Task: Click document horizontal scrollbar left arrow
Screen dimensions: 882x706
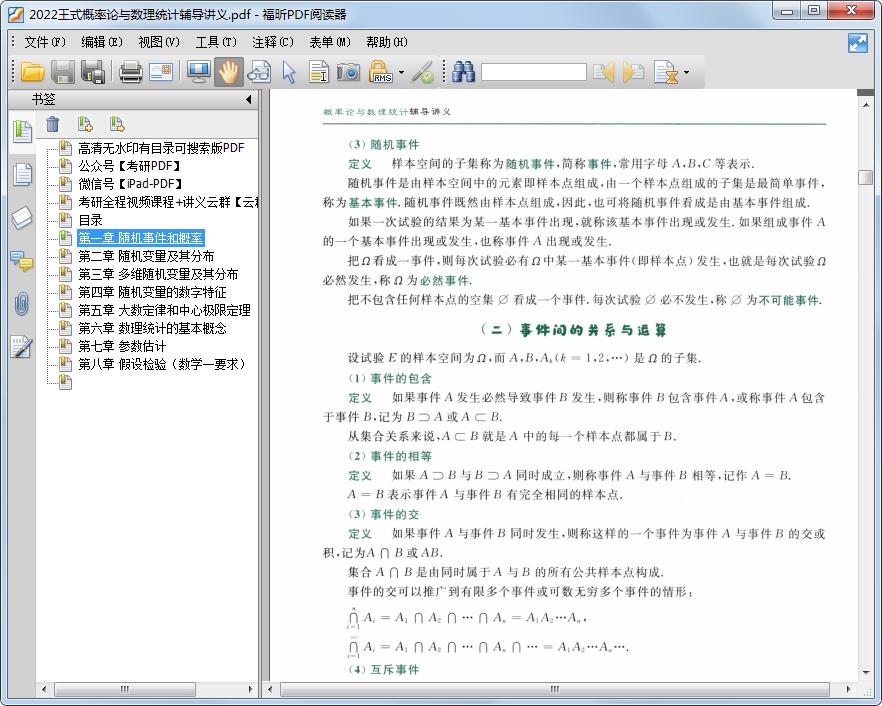Action: pyautogui.click(x=270, y=689)
